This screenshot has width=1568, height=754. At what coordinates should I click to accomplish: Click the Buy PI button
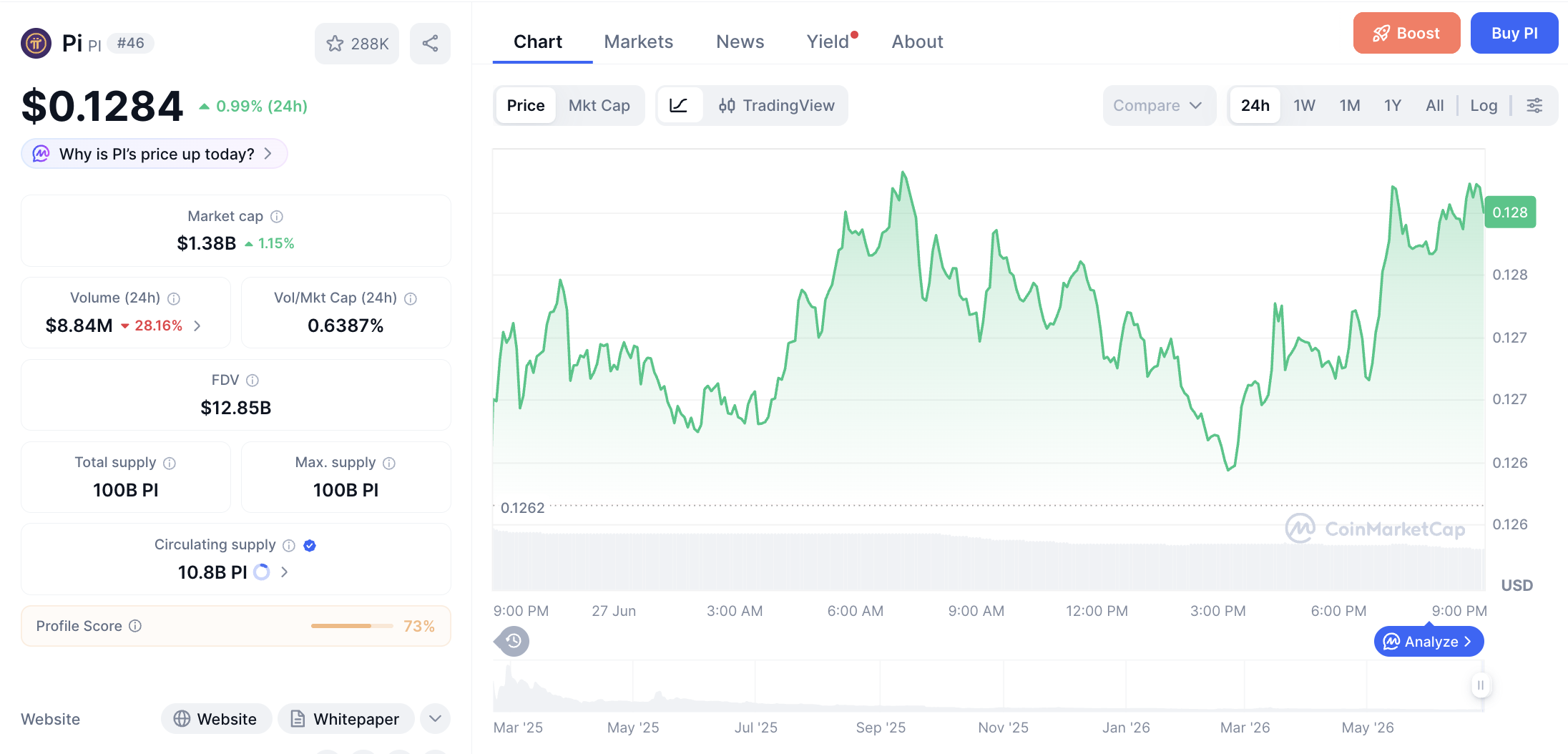coord(1514,33)
